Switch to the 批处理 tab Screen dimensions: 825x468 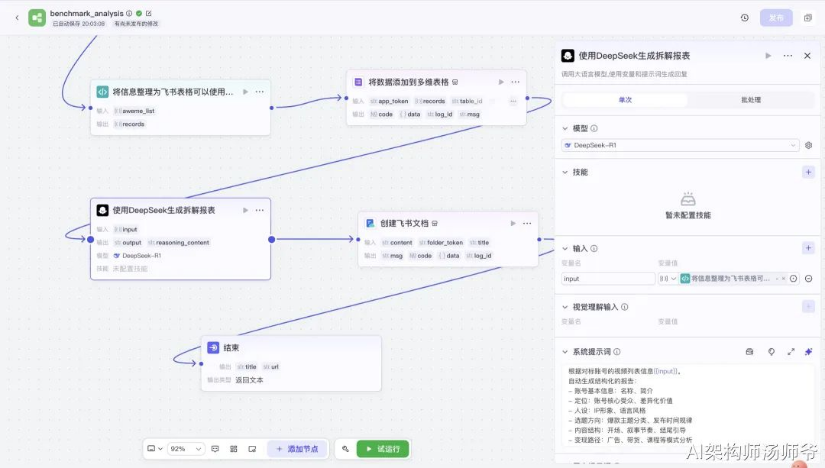coord(751,100)
